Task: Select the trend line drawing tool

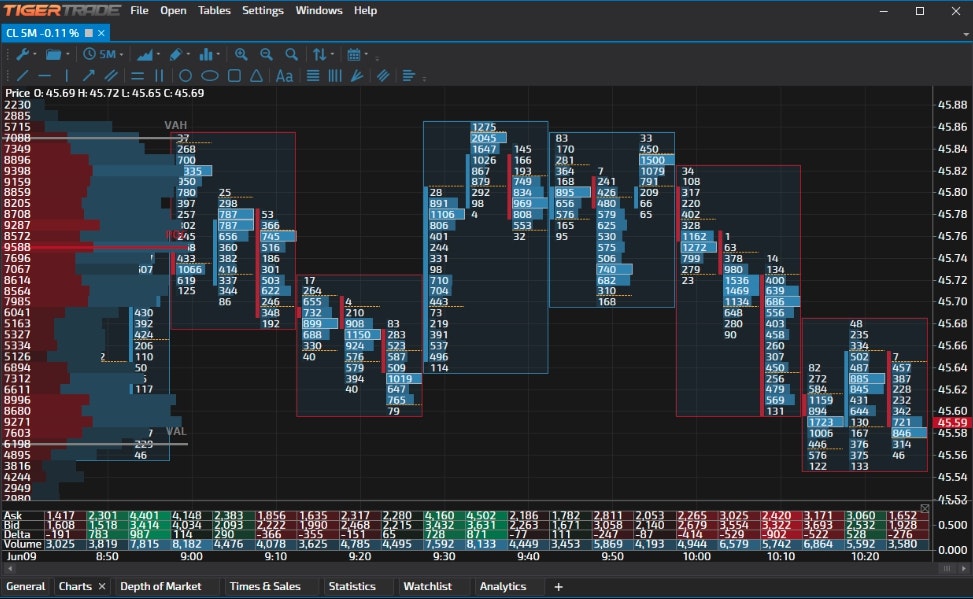Action: (21, 75)
